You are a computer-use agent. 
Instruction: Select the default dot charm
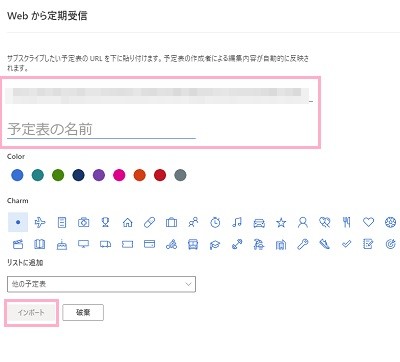18,222
